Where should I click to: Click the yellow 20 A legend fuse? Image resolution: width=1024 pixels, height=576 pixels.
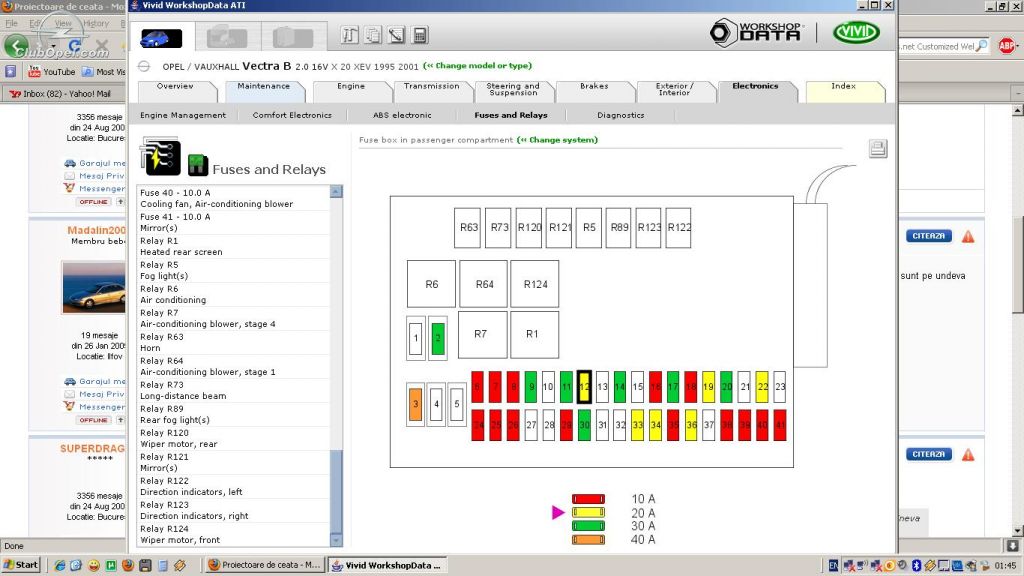click(588, 513)
